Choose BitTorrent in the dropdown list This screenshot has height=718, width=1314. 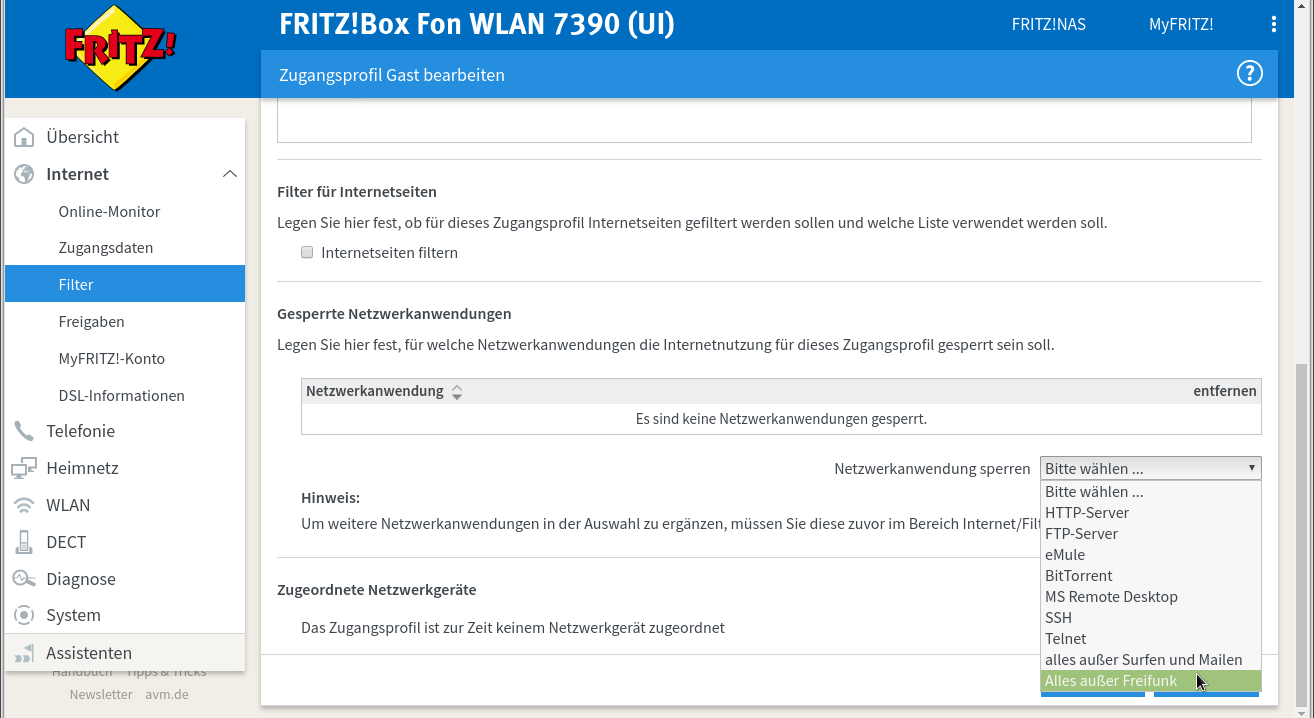1078,576
